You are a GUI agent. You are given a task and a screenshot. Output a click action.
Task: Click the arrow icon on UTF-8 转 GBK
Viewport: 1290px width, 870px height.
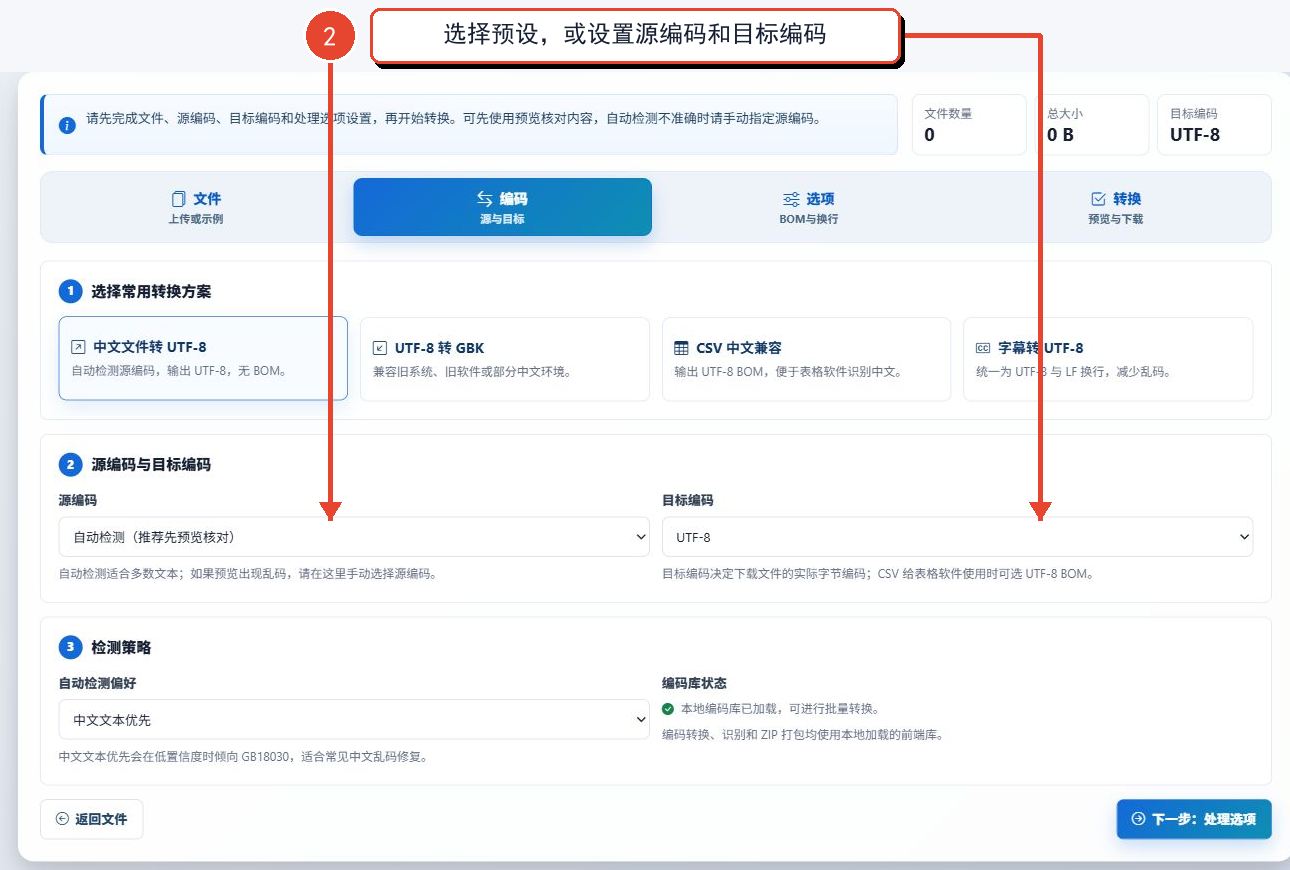coord(380,348)
